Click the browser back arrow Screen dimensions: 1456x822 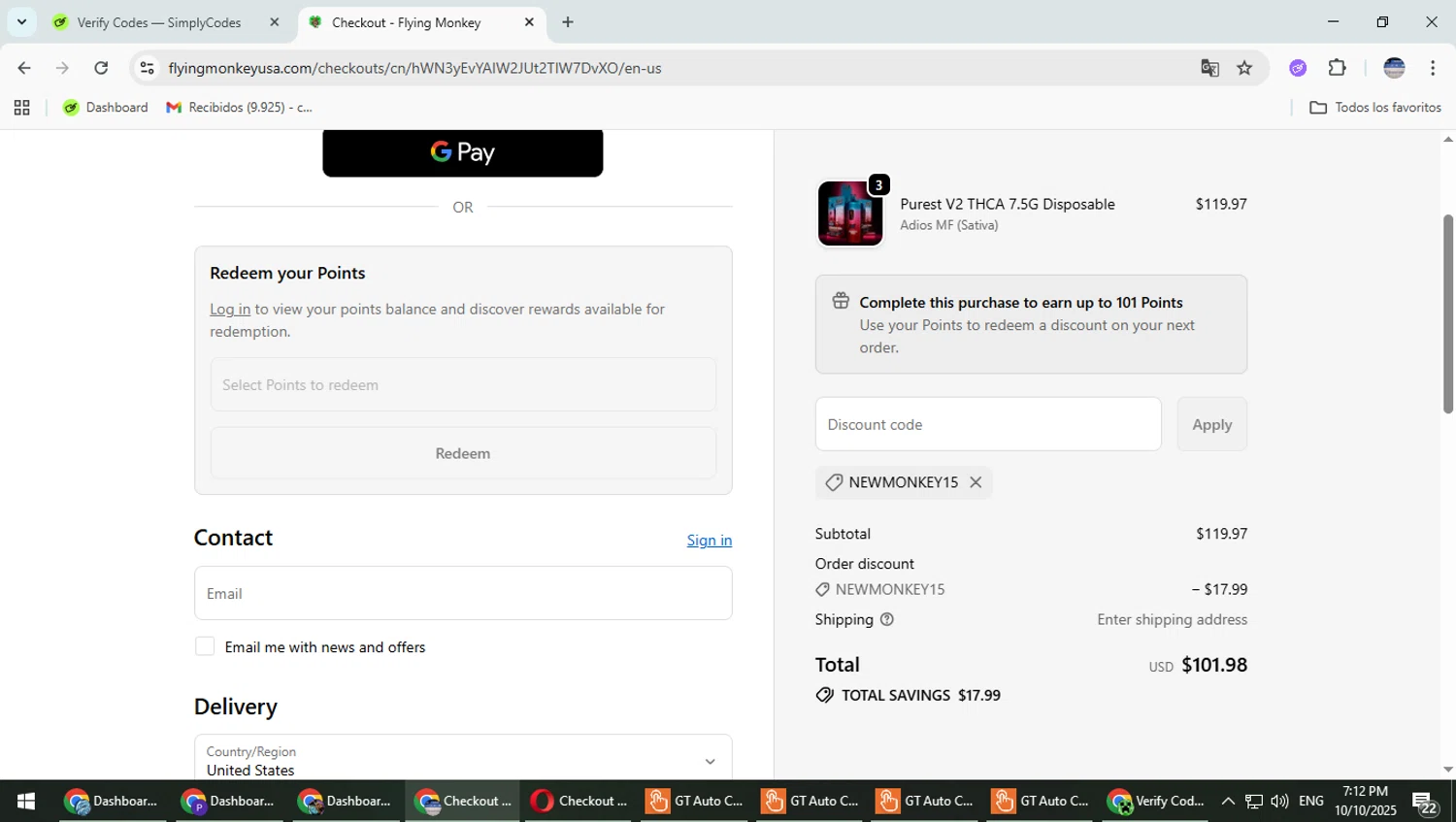coord(24,68)
